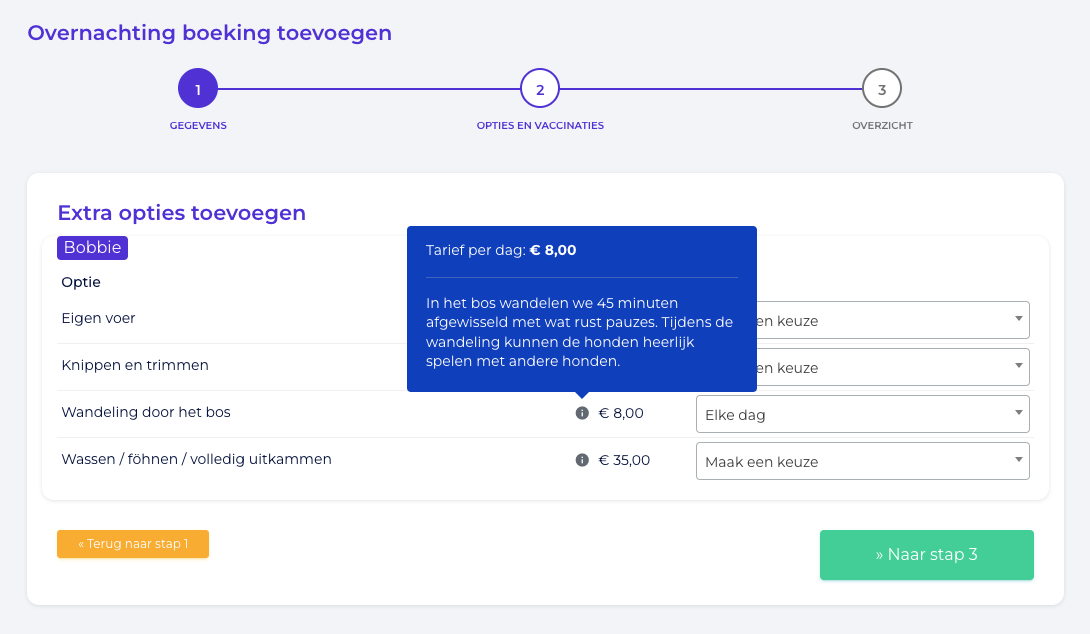Click the 'Extra opties toevoegen' heading
Image resolution: width=1090 pixels, height=634 pixels.
(x=181, y=213)
